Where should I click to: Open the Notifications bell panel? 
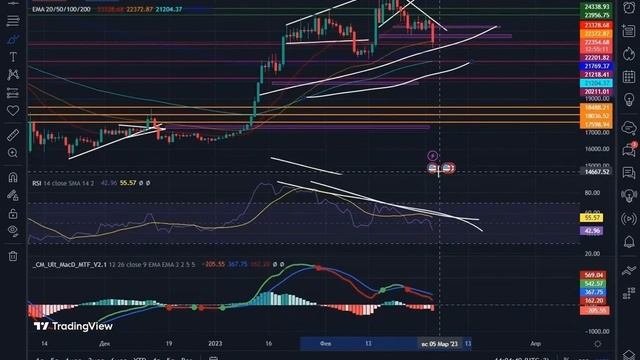click(x=629, y=242)
